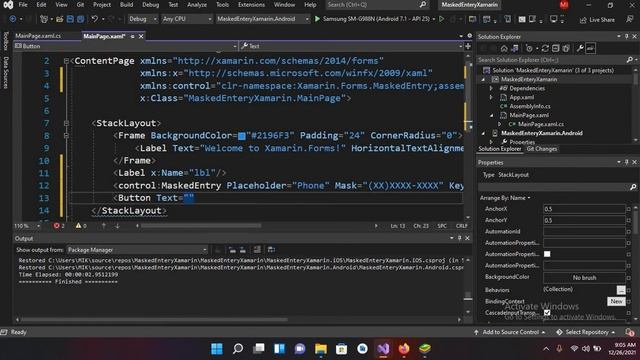Viewport: 640px width, 360px height.
Task: Open the Text member navigation dropdown
Action: click(x=351, y=46)
